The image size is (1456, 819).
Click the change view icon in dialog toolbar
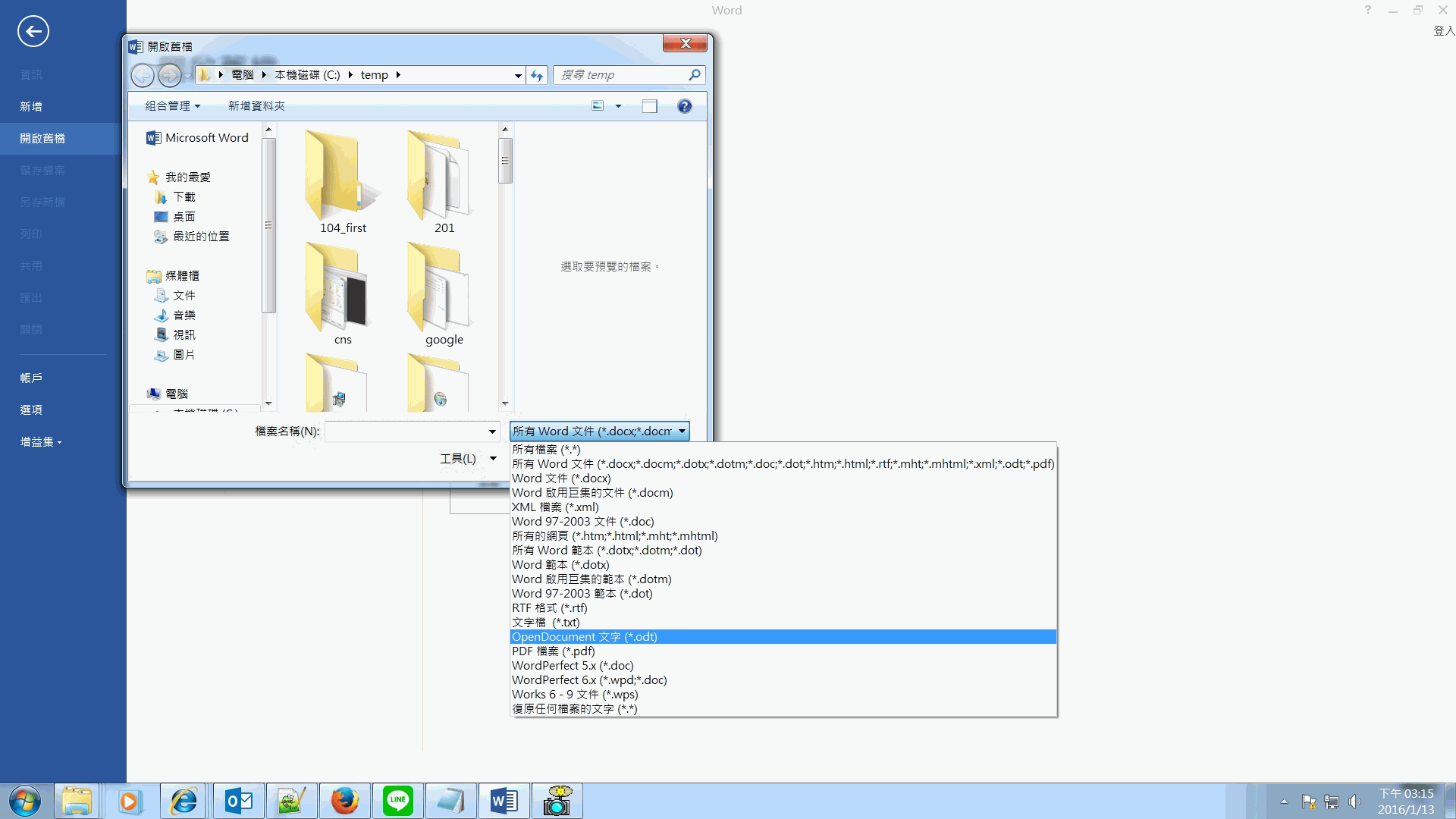(598, 106)
